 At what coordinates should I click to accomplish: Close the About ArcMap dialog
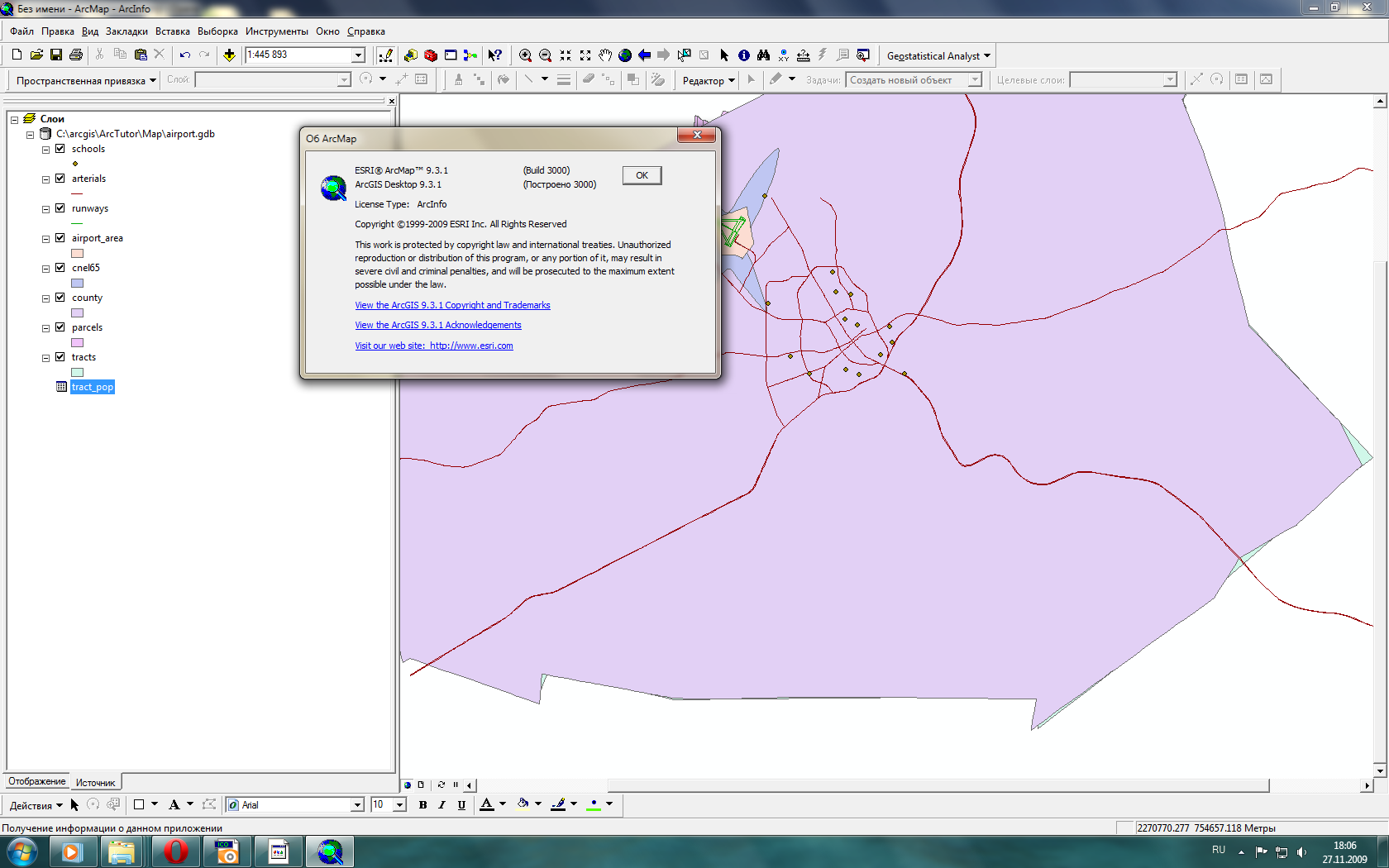tap(696, 135)
